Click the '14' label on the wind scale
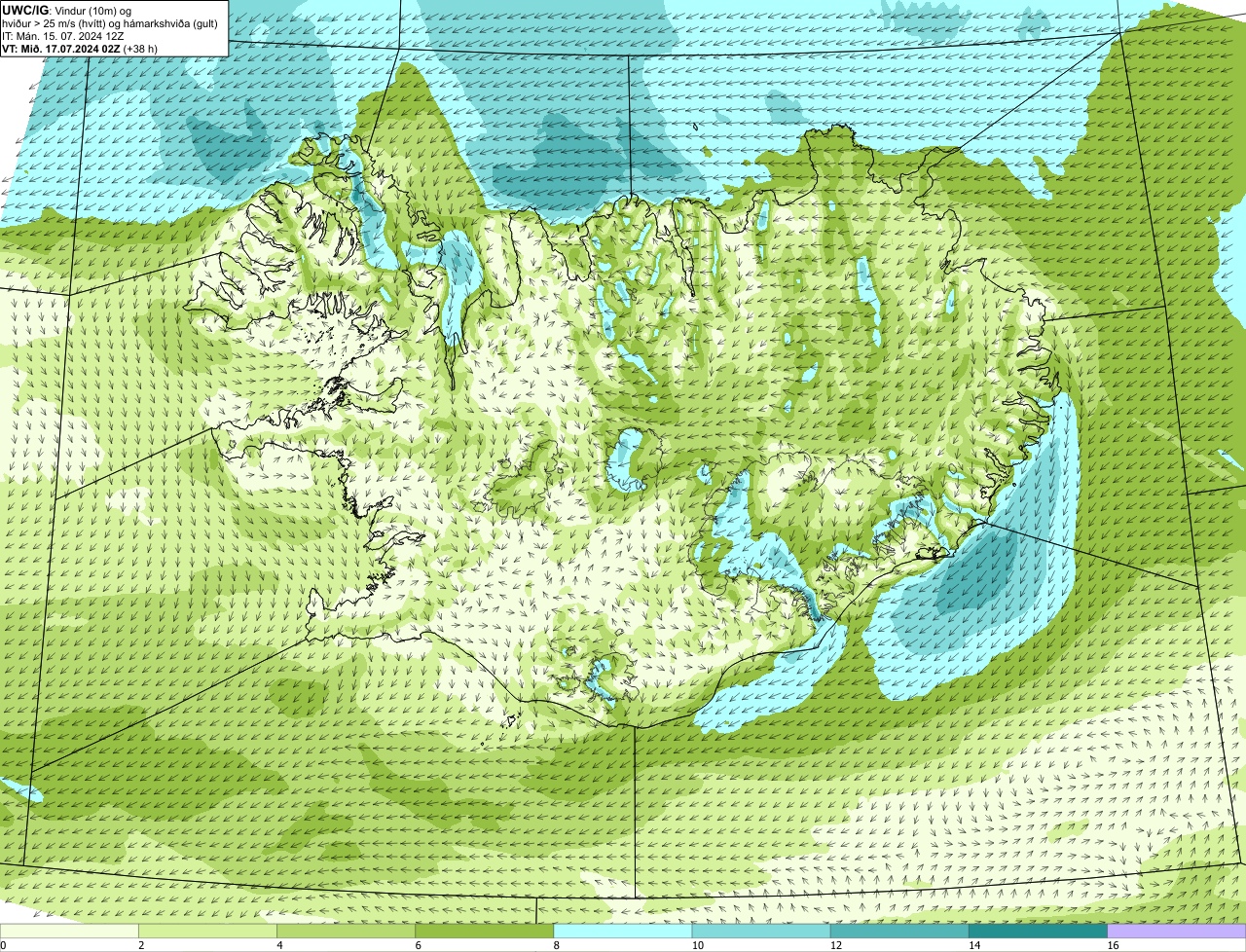The height and width of the screenshot is (952, 1246). [x=973, y=945]
